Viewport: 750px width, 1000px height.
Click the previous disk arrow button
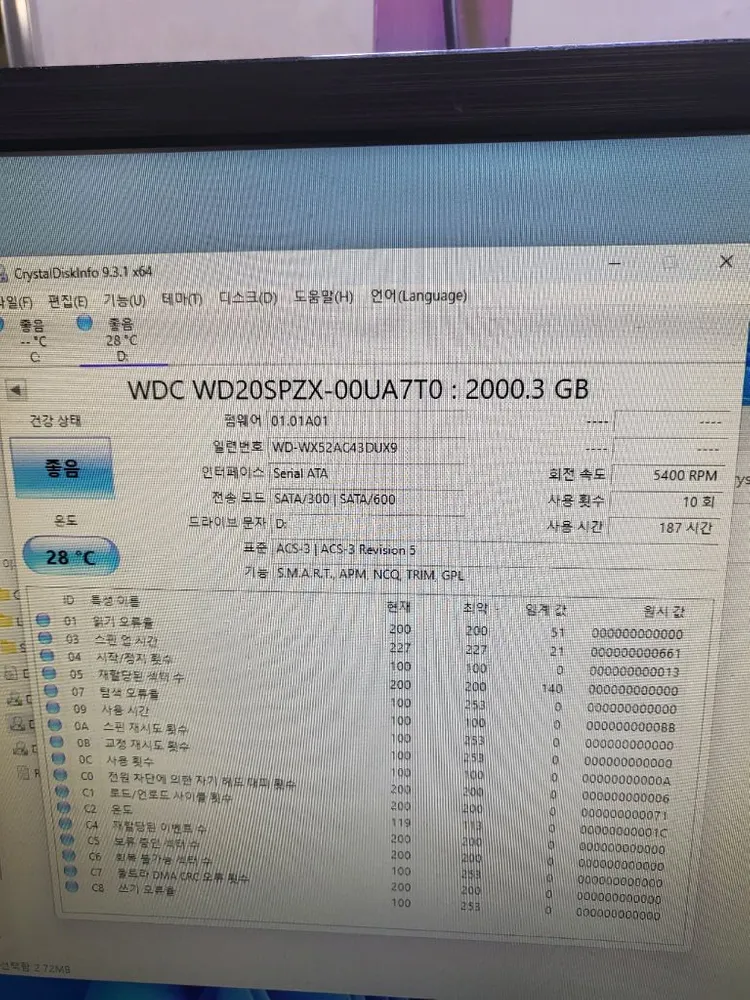17,390
